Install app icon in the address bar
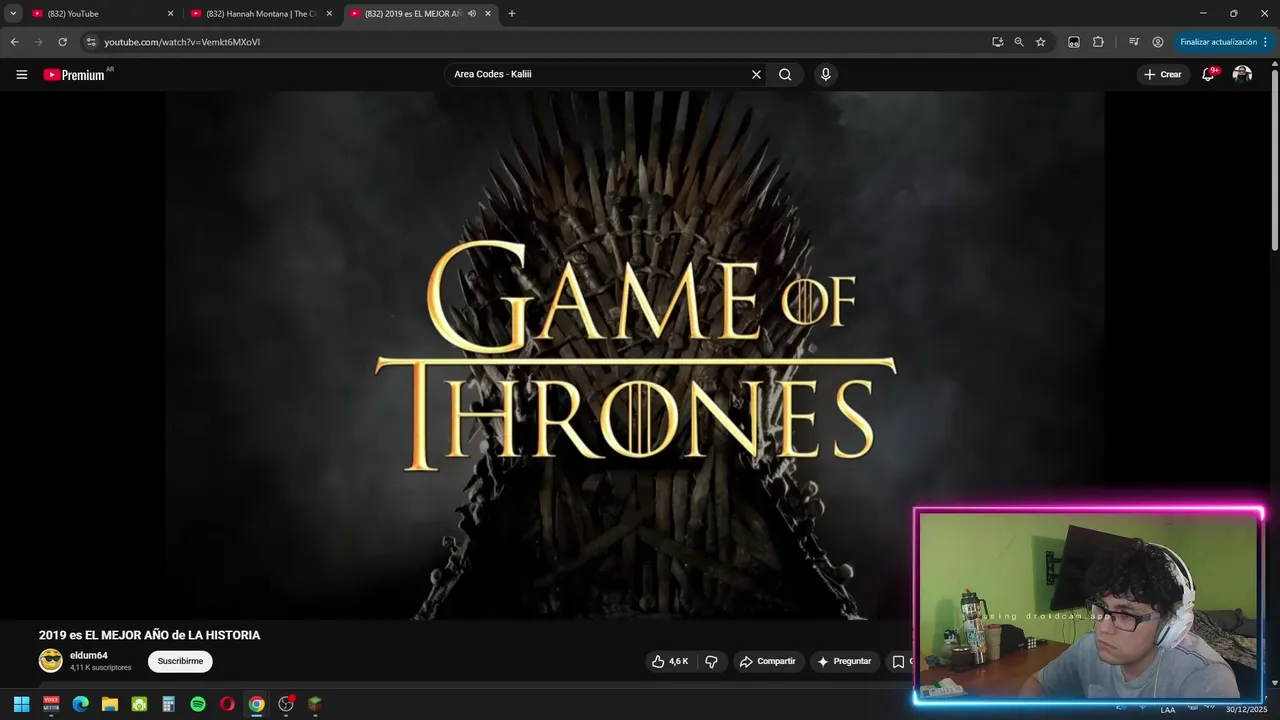 point(997,42)
